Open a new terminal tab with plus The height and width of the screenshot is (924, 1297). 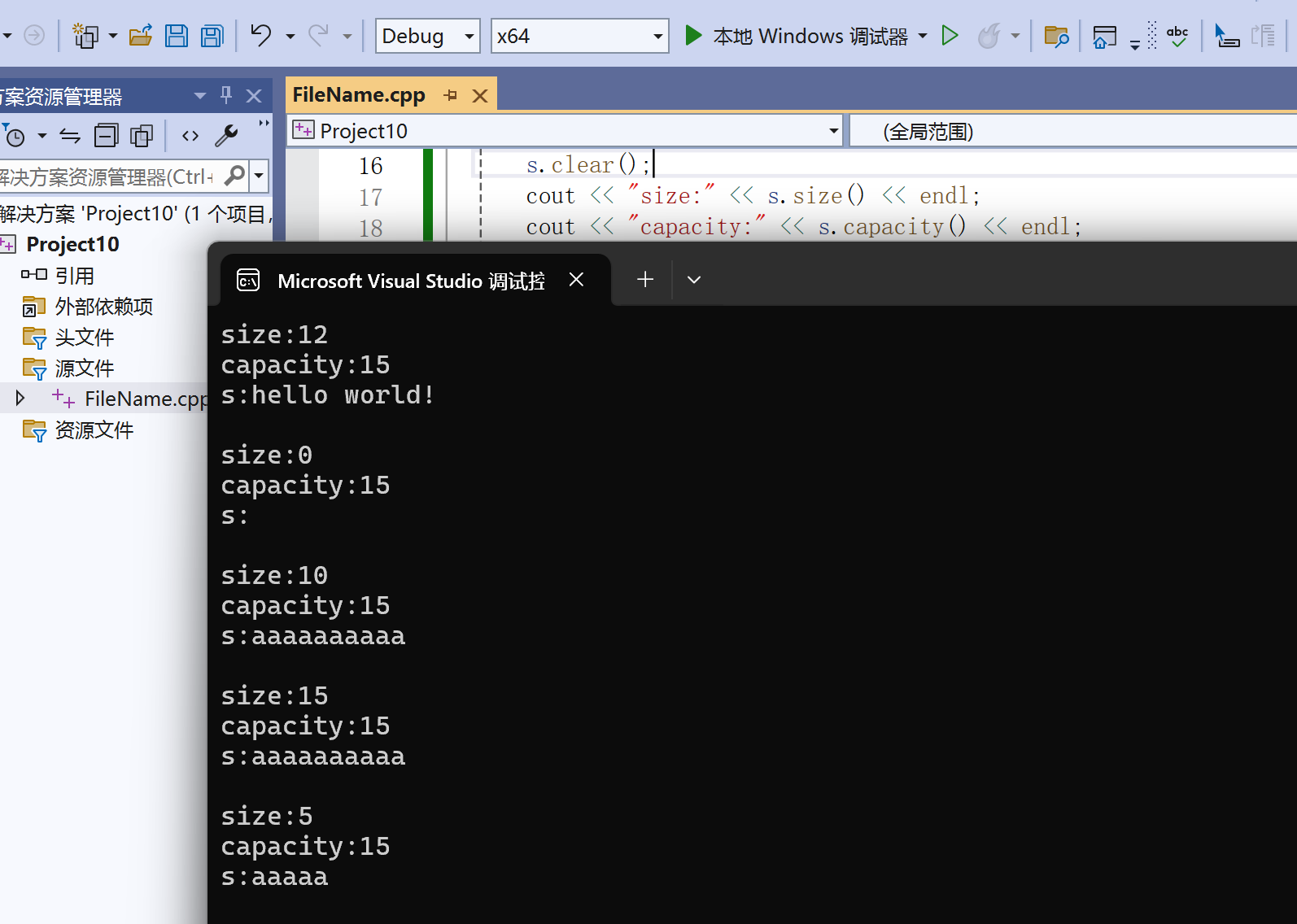point(645,280)
